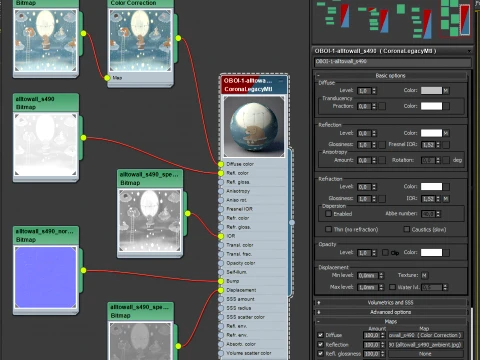480x360 pixels.
Task: Click the Volume scatter color input socket
Action: 221,353
